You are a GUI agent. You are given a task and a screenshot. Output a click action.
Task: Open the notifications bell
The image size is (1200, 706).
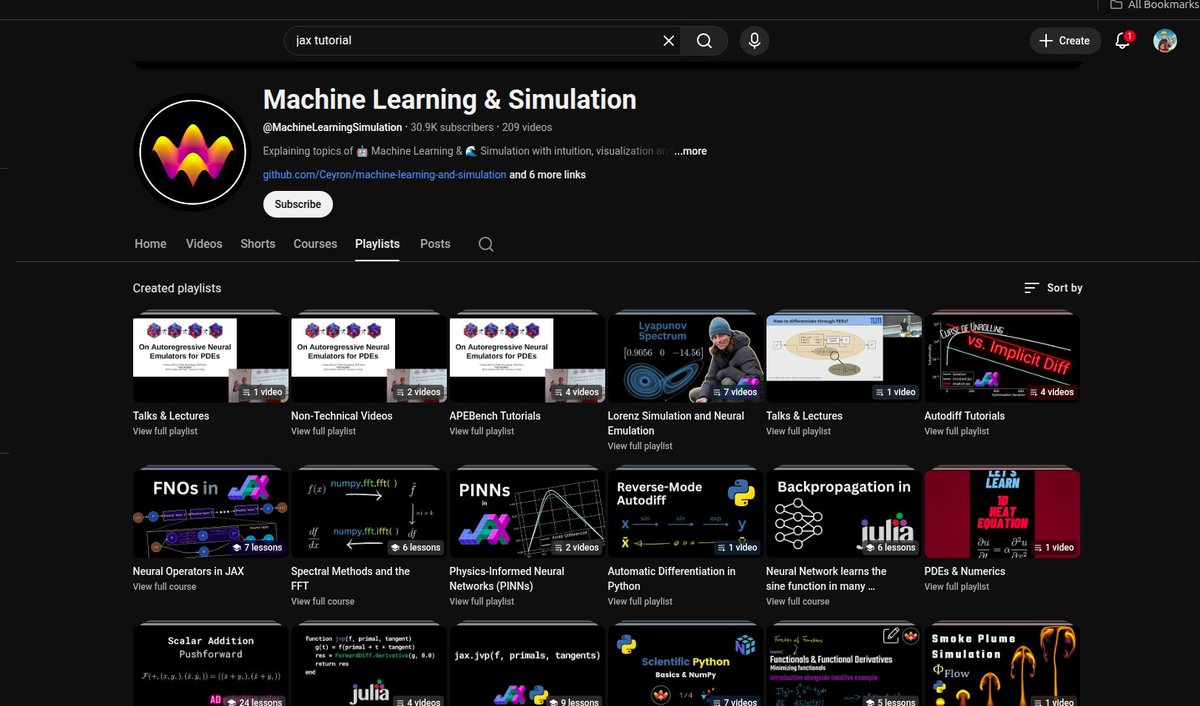point(1123,41)
